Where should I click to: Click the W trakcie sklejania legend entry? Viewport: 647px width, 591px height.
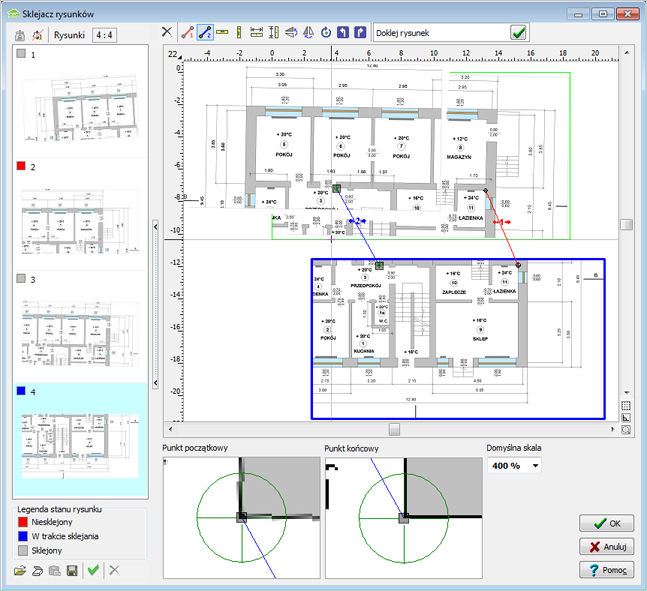click(58, 536)
